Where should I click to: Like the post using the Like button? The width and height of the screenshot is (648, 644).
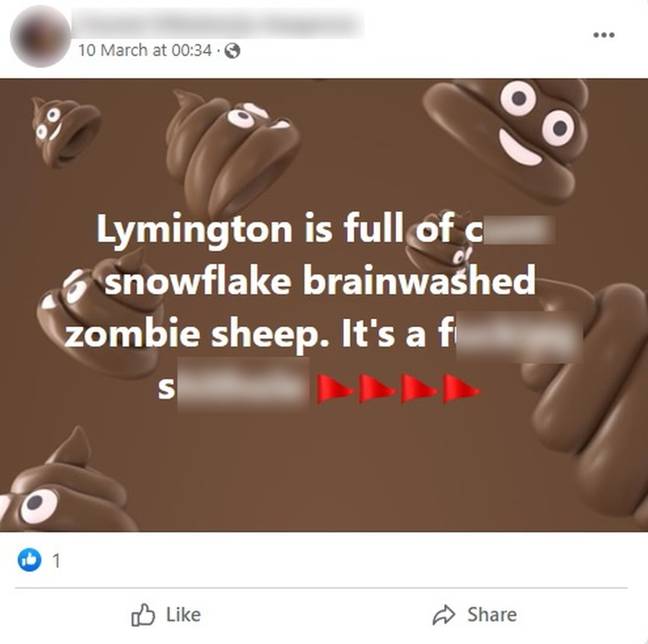click(166, 615)
